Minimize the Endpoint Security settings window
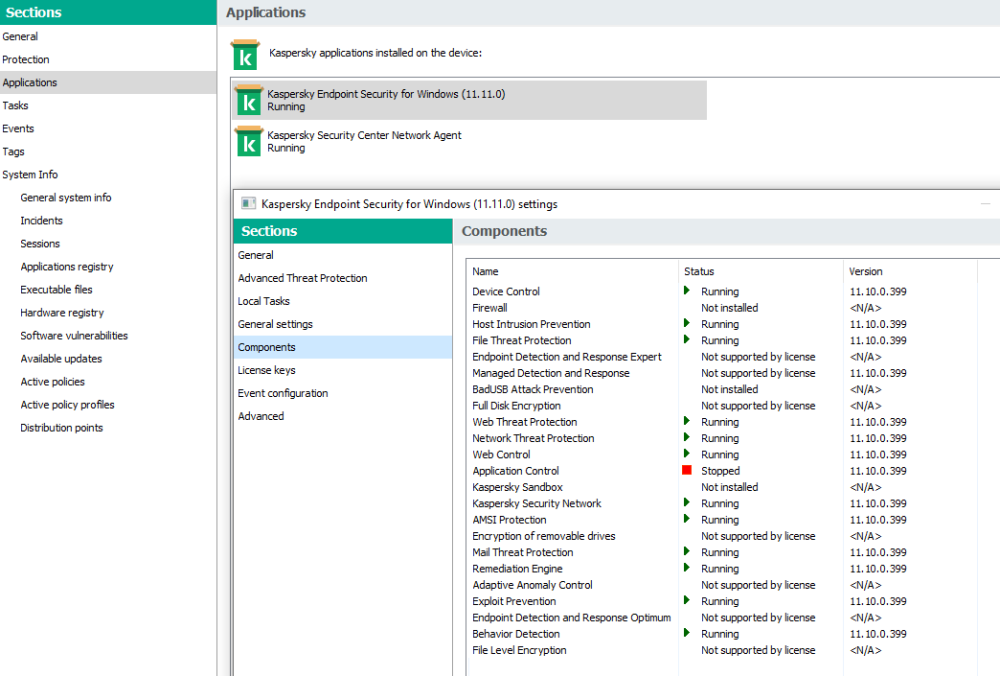 click(x=986, y=204)
